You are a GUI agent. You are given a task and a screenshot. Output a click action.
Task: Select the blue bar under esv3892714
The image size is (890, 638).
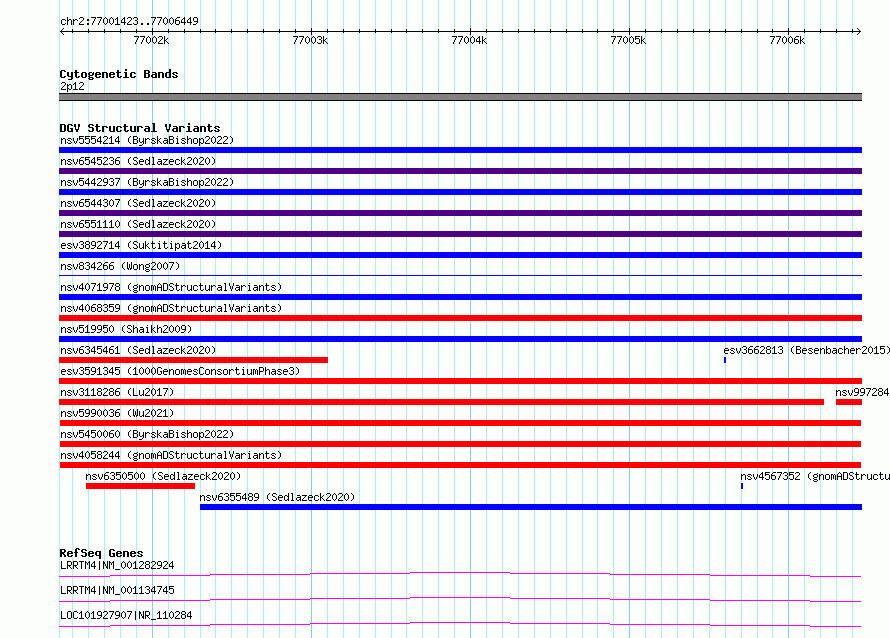pos(460,255)
